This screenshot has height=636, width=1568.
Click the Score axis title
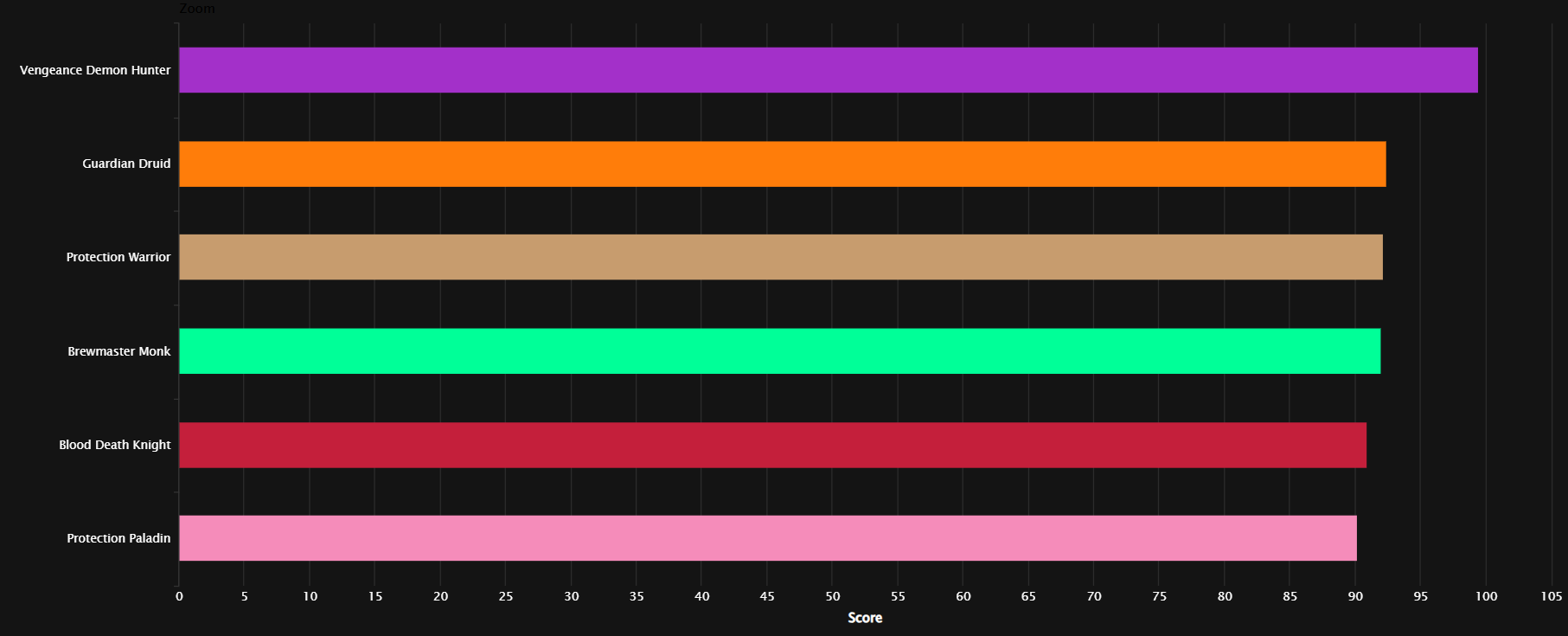[865, 618]
